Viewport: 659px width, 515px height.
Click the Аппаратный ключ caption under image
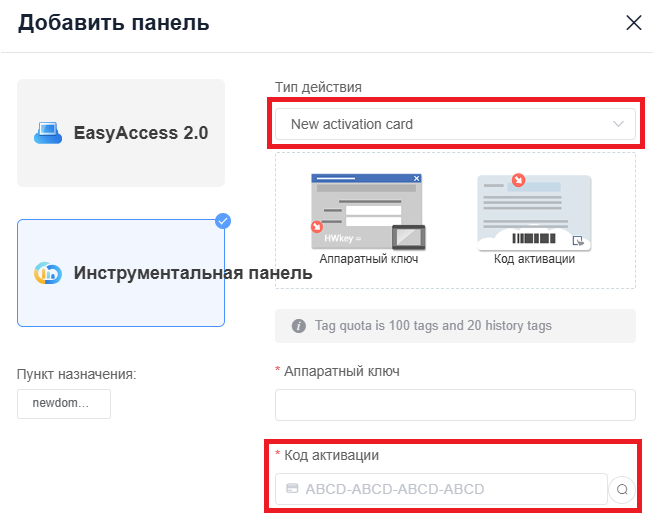(x=367, y=259)
